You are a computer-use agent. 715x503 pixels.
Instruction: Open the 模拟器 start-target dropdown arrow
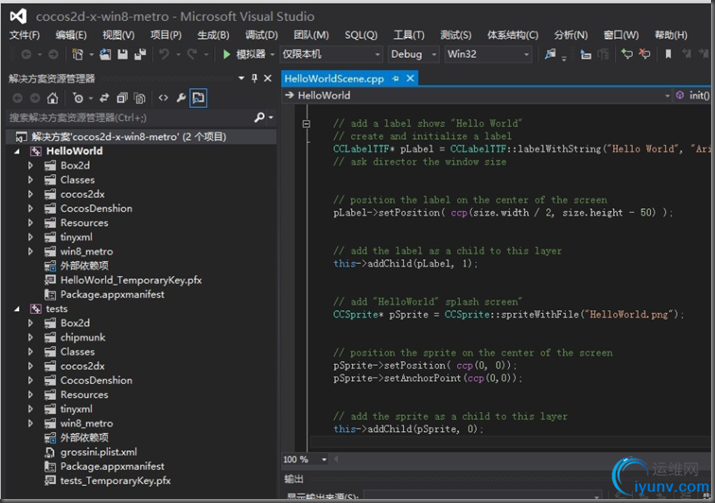tap(272, 55)
